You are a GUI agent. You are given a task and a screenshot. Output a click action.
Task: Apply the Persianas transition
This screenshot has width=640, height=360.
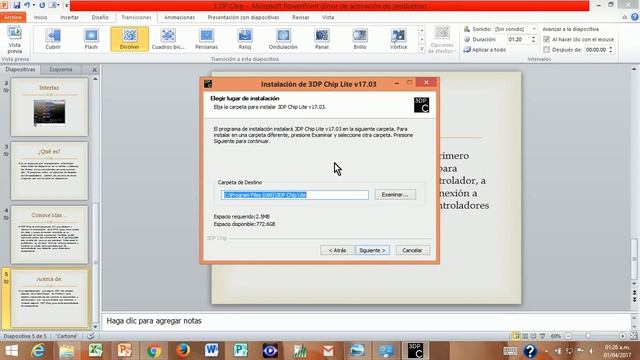click(x=207, y=39)
